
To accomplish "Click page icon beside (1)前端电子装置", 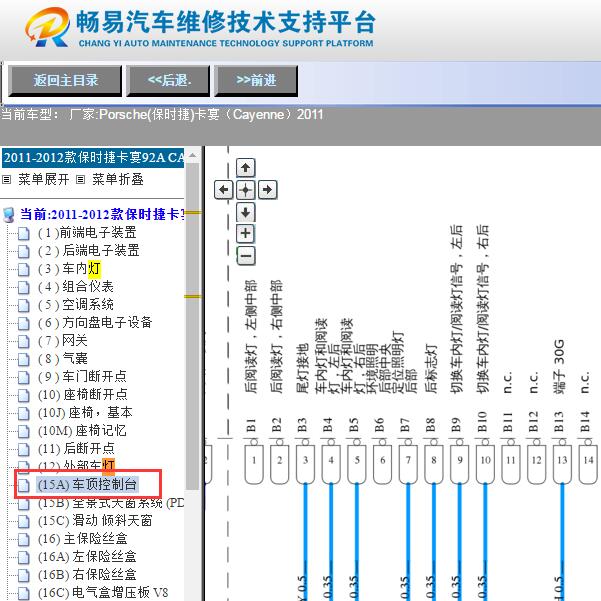I will [23, 233].
